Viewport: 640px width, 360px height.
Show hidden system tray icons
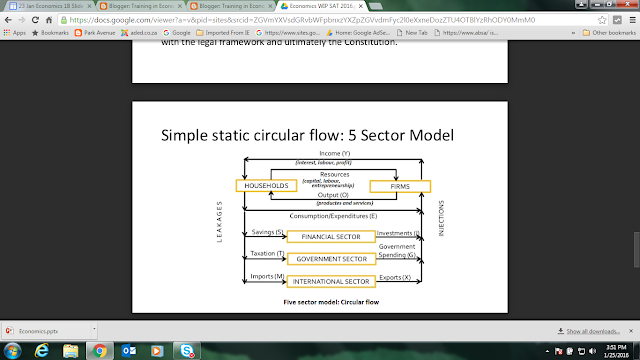coord(547,351)
